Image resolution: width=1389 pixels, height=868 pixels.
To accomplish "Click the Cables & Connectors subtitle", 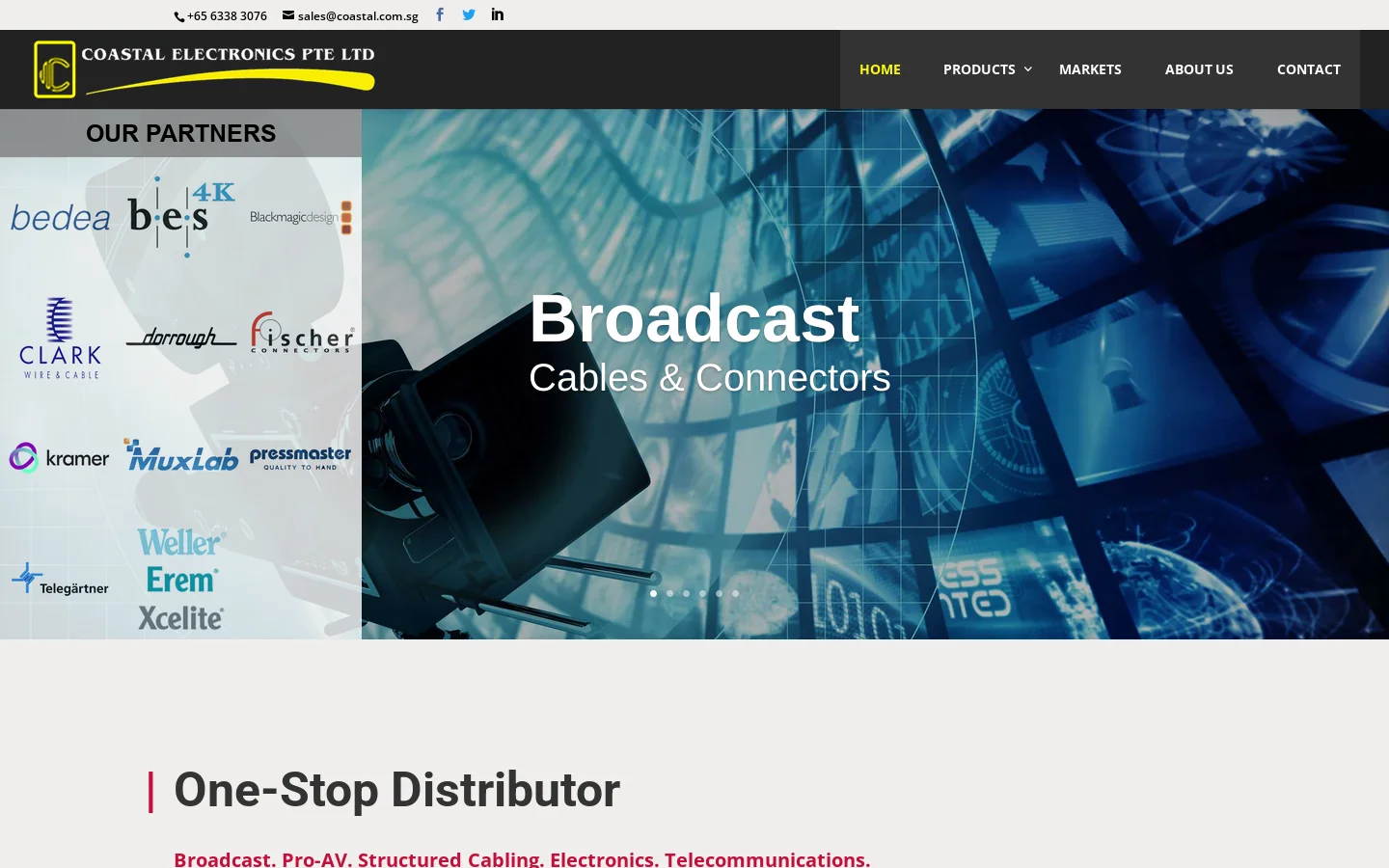I will 710,378.
